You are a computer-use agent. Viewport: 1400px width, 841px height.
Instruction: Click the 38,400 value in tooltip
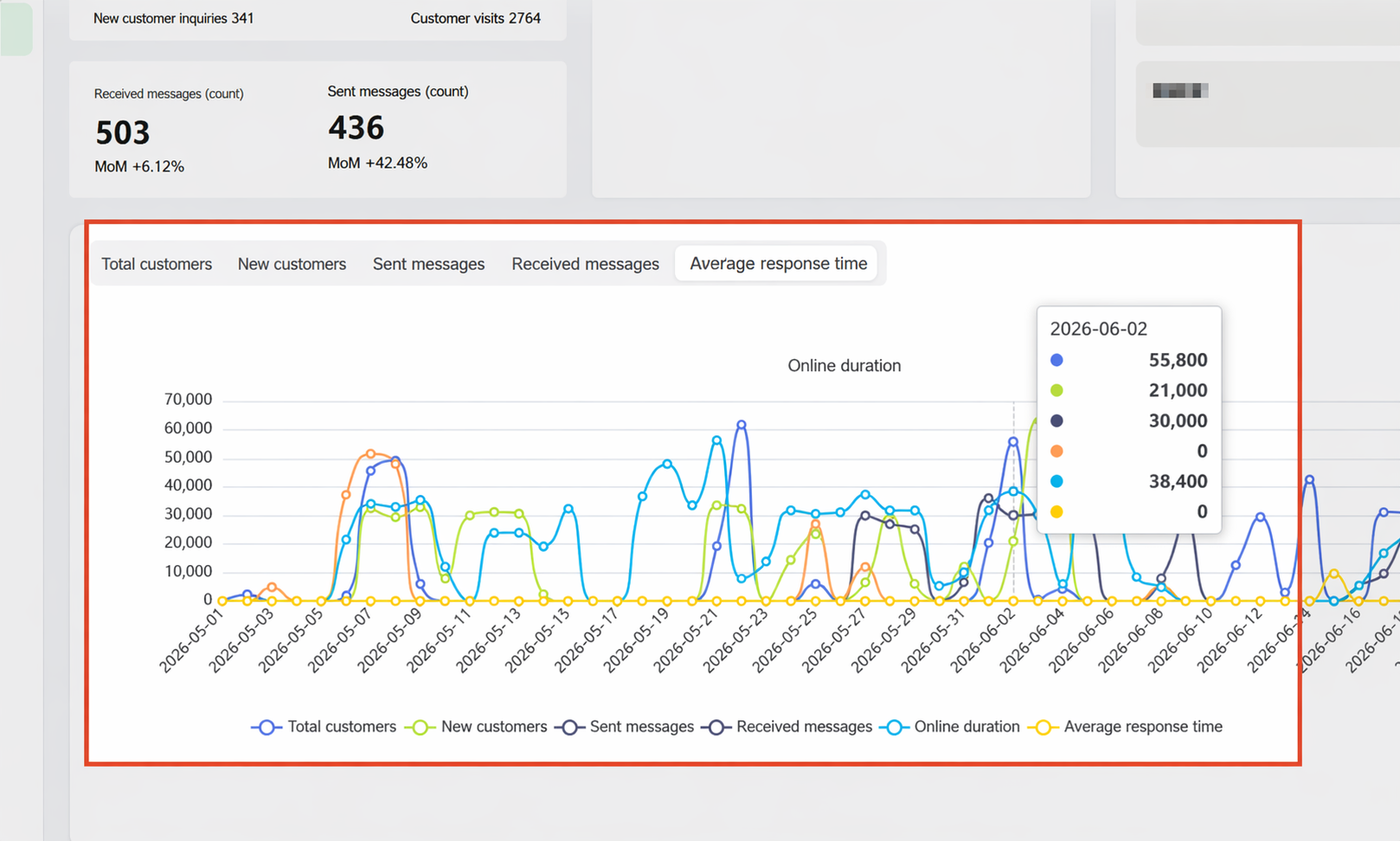pyautogui.click(x=1178, y=481)
